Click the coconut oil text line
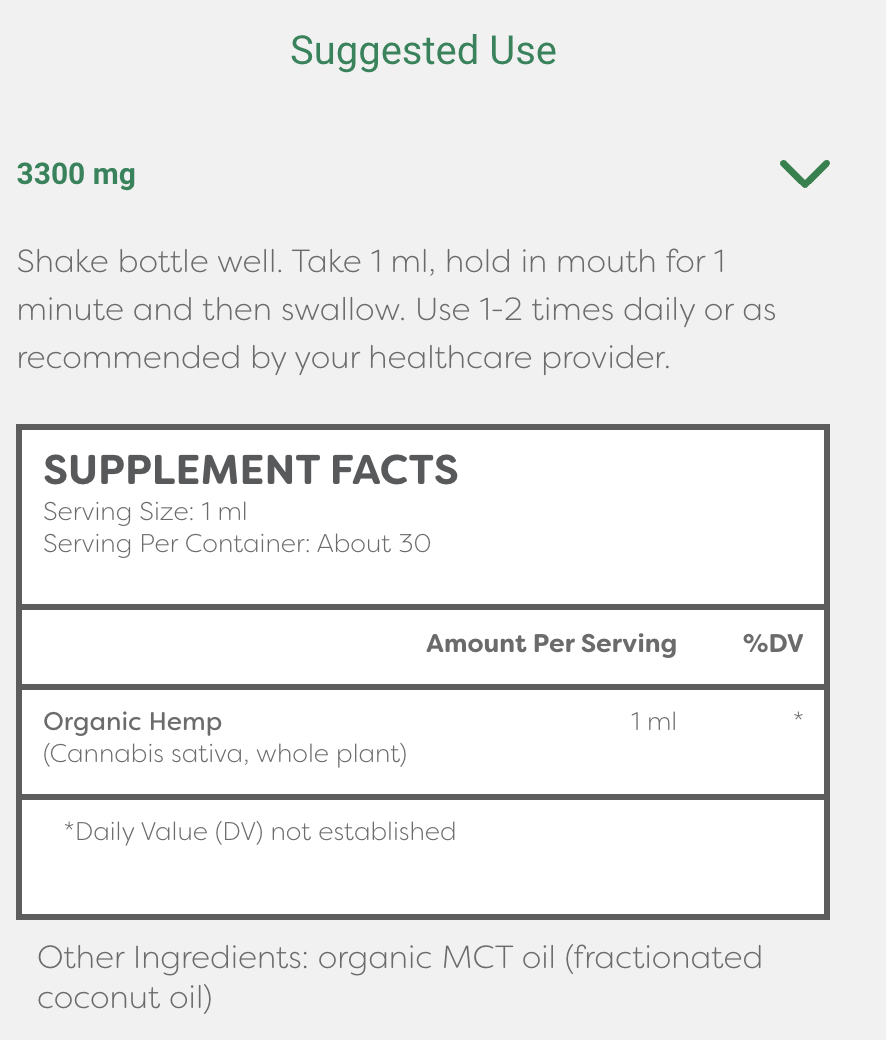The image size is (886, 1040). [x=125, y=998]
